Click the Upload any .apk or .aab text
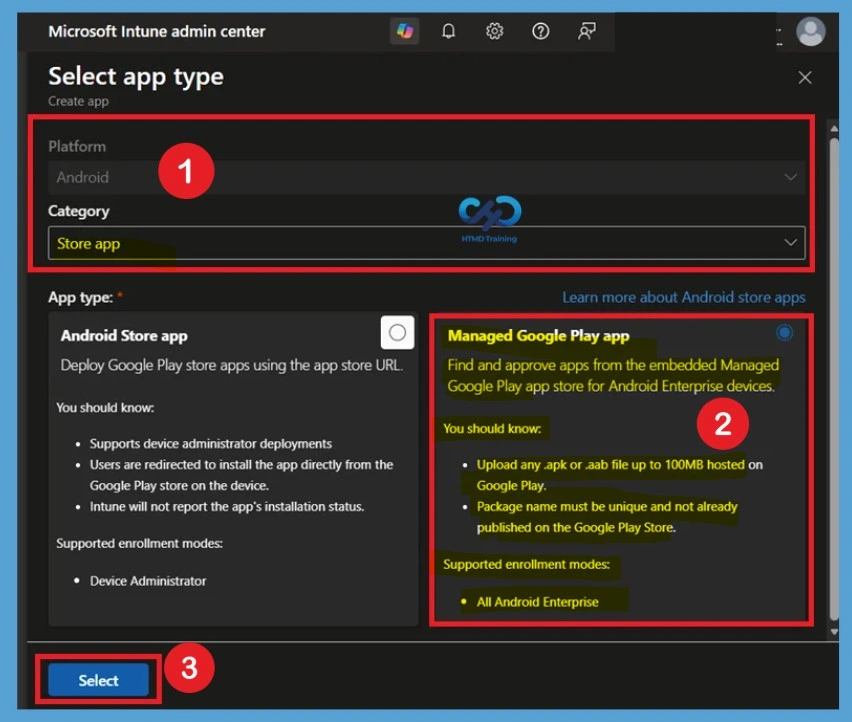 point(619,475)
